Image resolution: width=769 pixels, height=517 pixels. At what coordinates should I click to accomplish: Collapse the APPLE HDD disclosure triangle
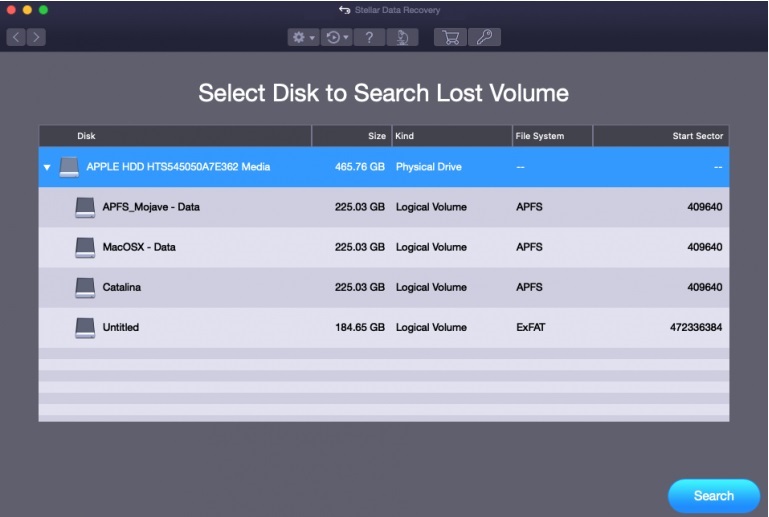(47, 167)
